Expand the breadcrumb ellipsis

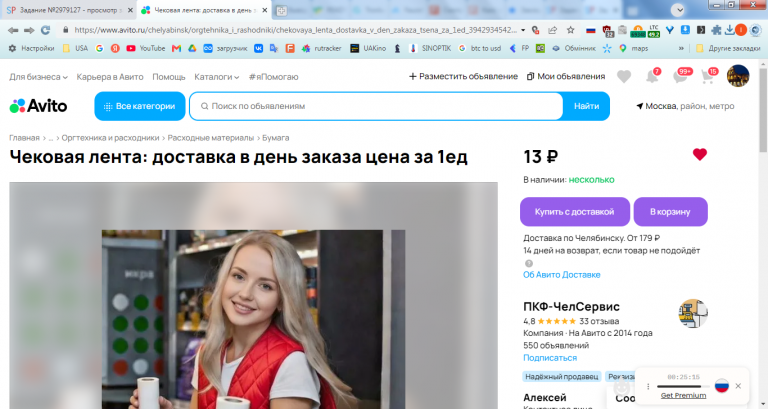click(50, 138)
